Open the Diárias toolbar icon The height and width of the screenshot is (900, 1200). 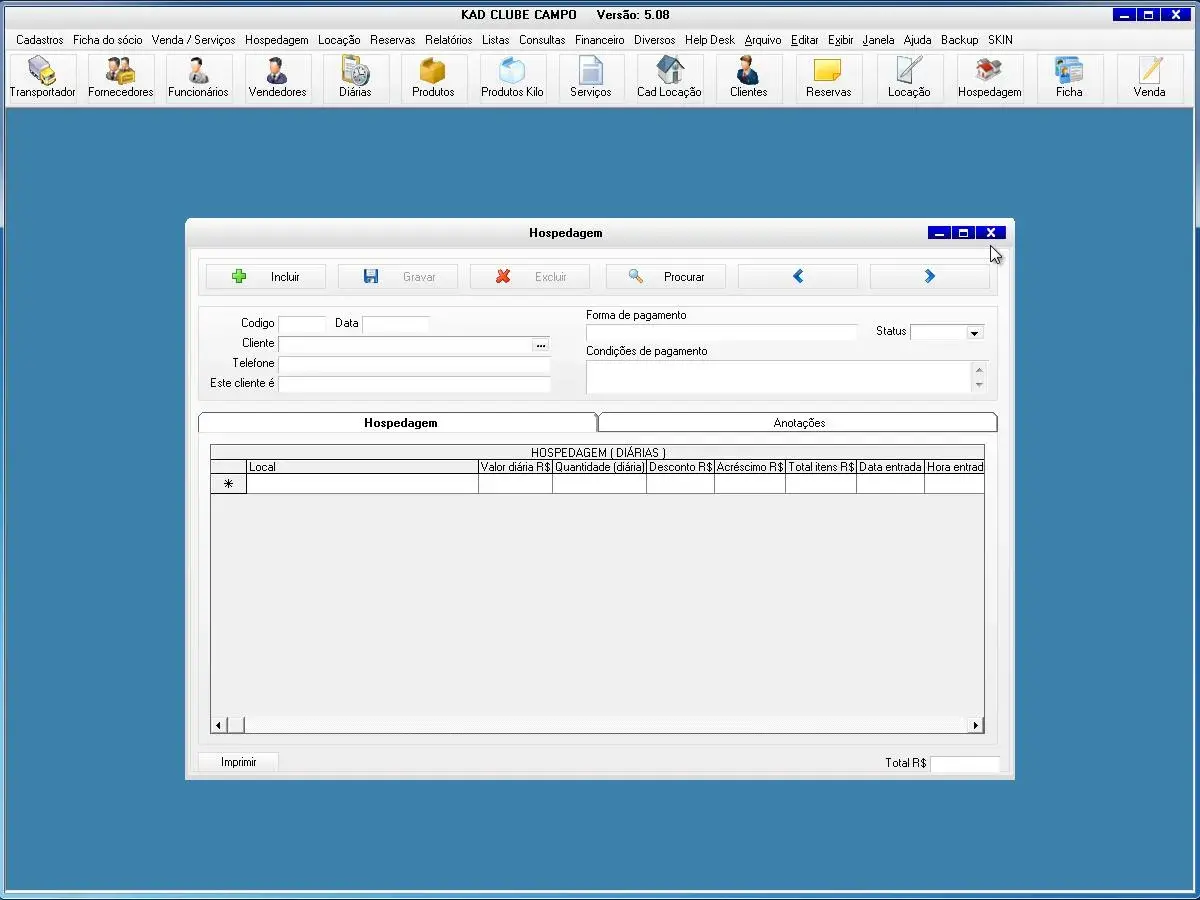tap(355, 78)
